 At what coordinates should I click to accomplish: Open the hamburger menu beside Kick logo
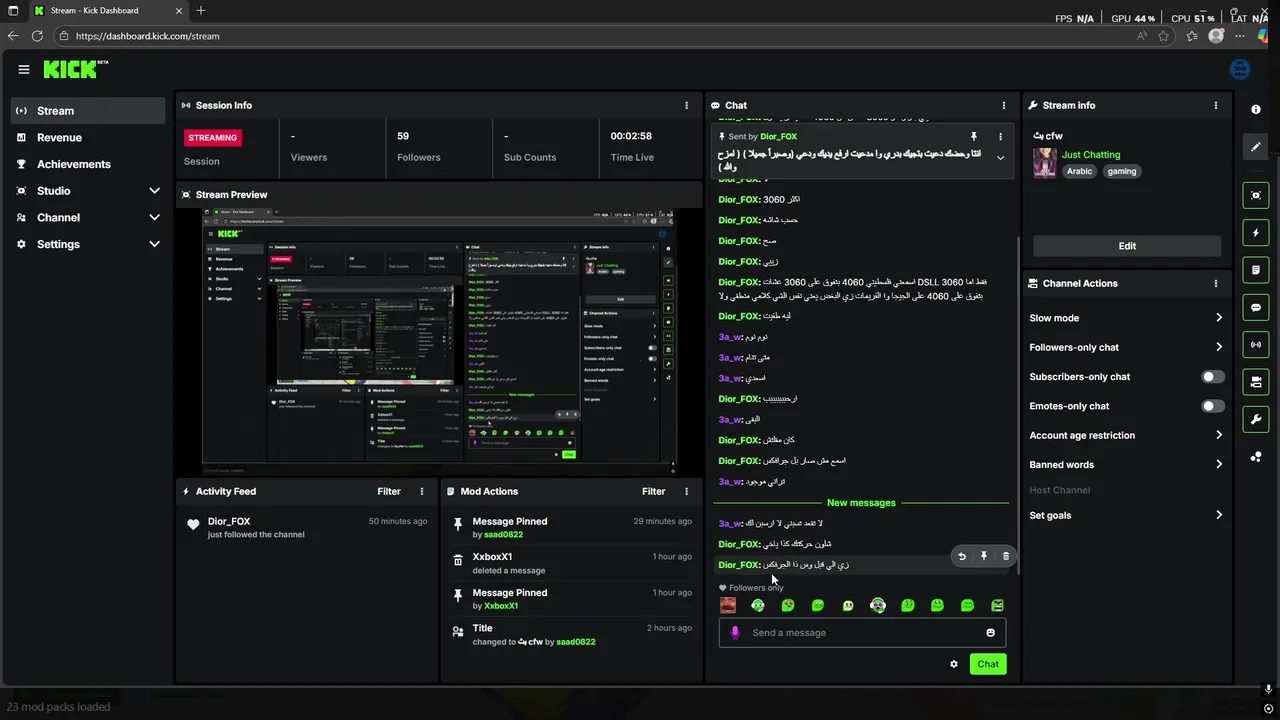click(x=24, y=69)
